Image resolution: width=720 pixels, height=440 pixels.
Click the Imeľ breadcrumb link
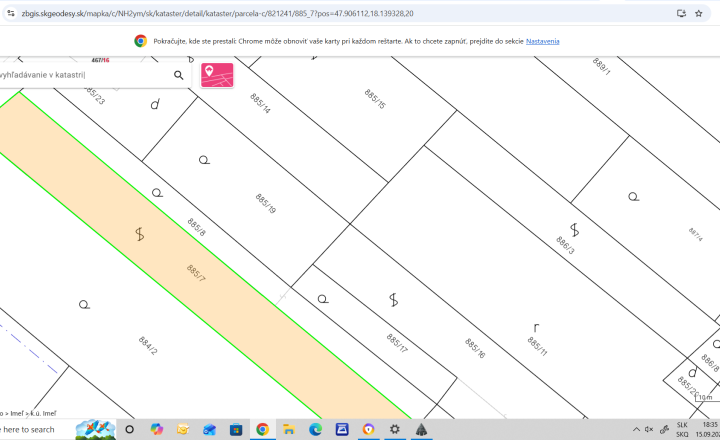[17, 413]
